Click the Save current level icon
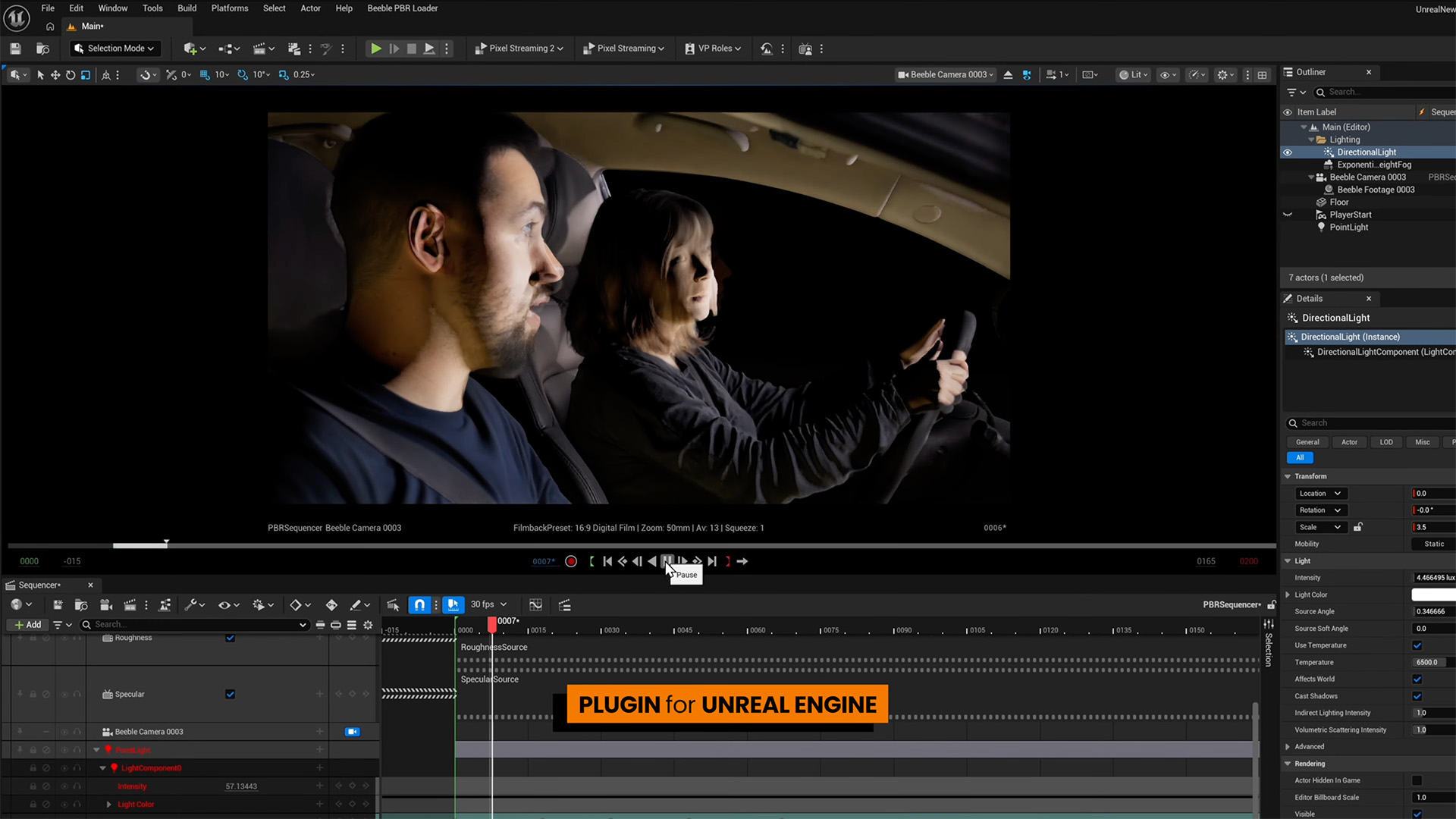This screenshot has height=819, width=1456. [x=15, y=49]
